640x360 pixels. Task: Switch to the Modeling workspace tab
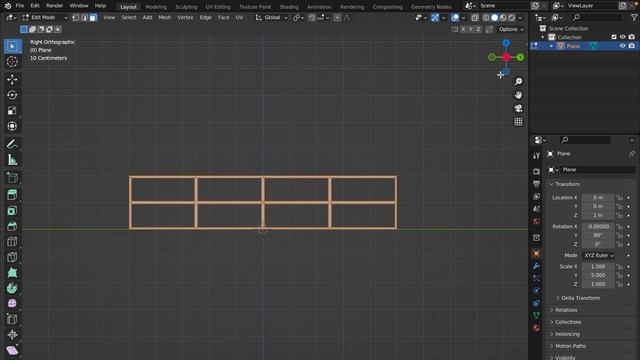point(156,7)
